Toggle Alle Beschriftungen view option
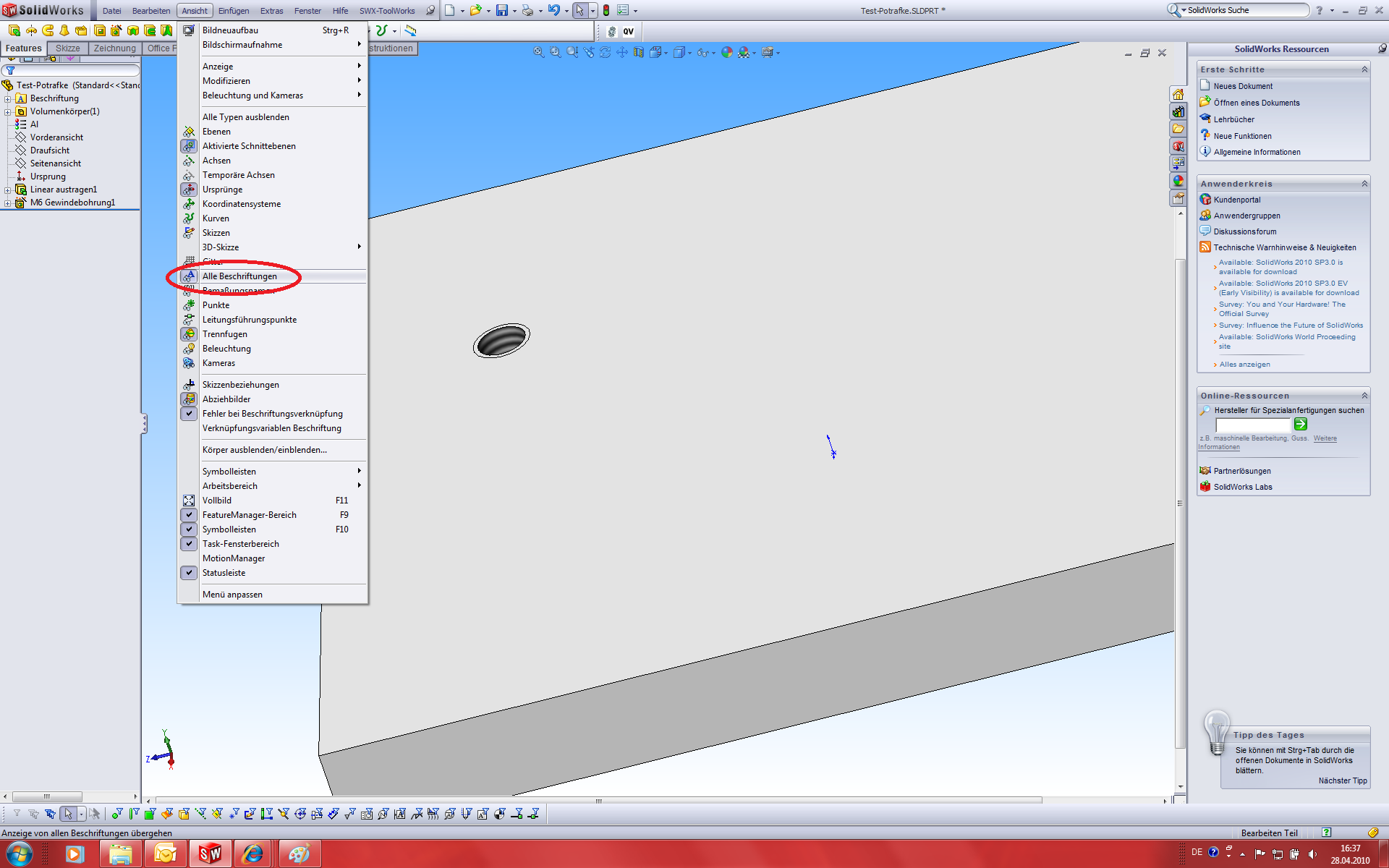This screenshot has height=868, width=1389. click(x=273, y=276)
